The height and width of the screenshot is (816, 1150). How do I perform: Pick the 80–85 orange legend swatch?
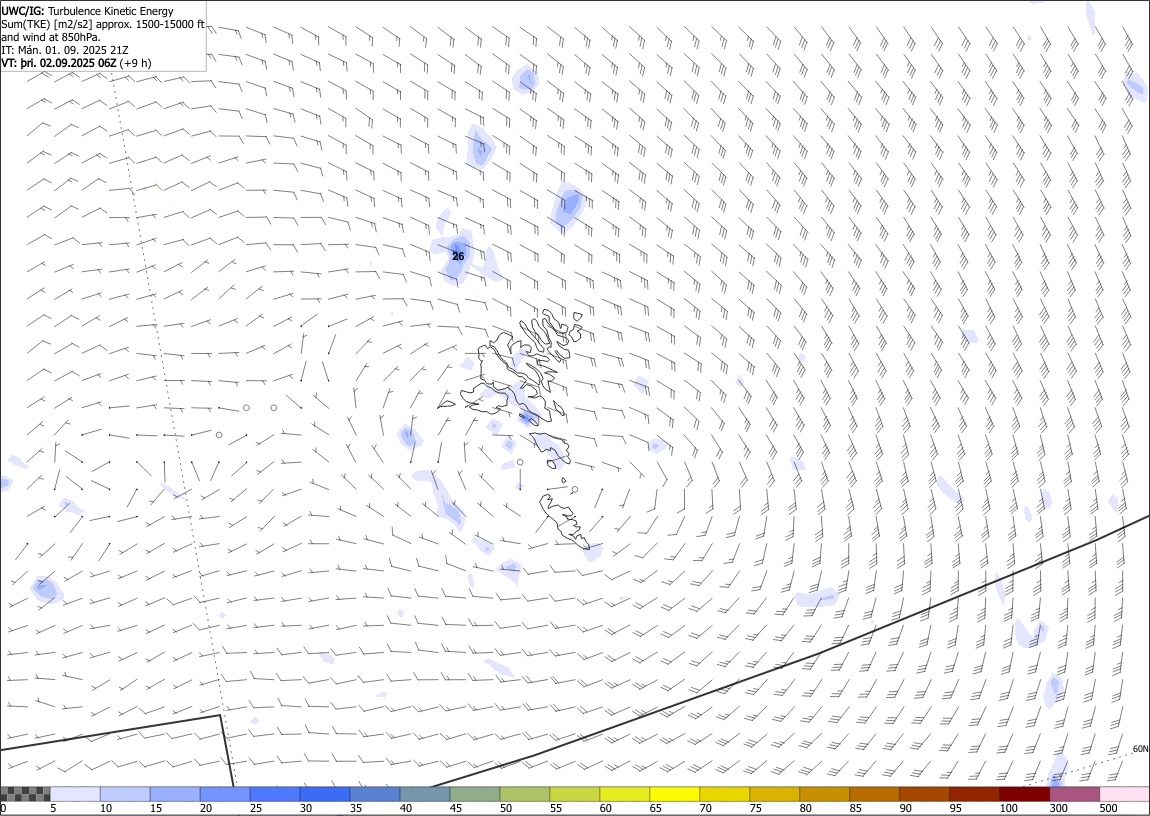[x=825, y=794]
